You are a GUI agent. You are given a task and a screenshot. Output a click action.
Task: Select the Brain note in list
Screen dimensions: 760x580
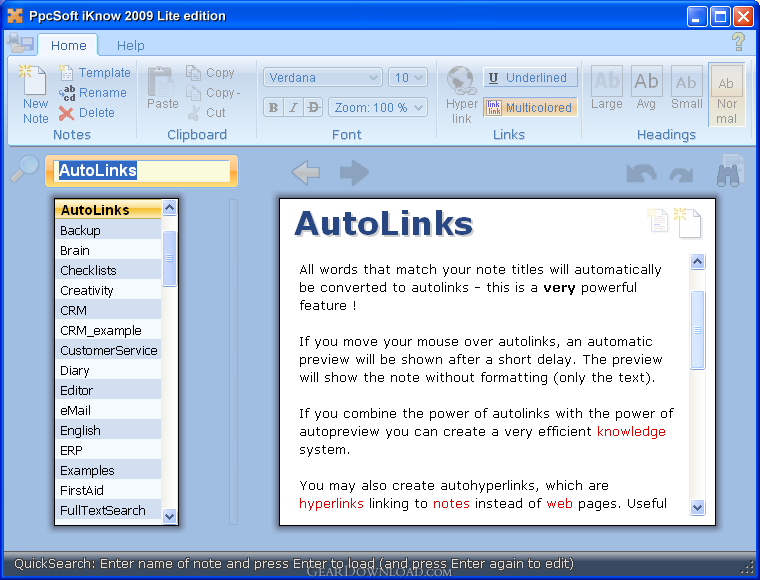coord(109,251)
